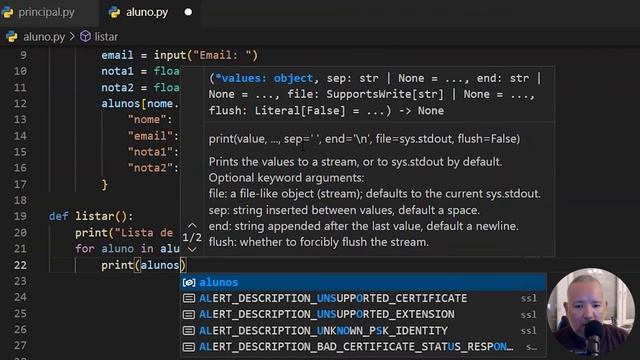Viewport: 640px width, 360px height.
Task: Click line number 19
Action: coord(20,216)
